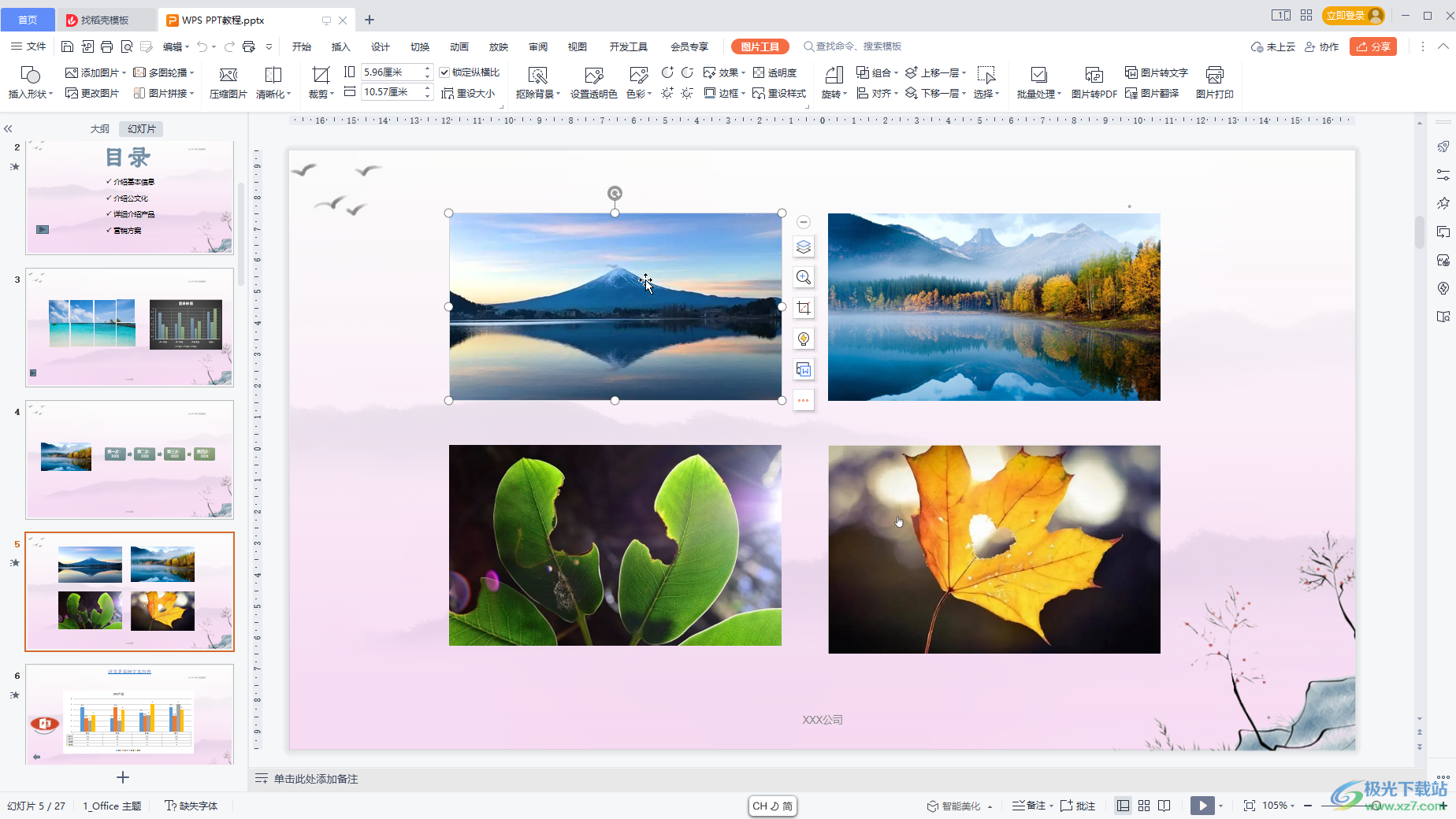Click the crop icon in floating toolbar
Screen dimensions: 1456x819
click(x=804, y=308)
